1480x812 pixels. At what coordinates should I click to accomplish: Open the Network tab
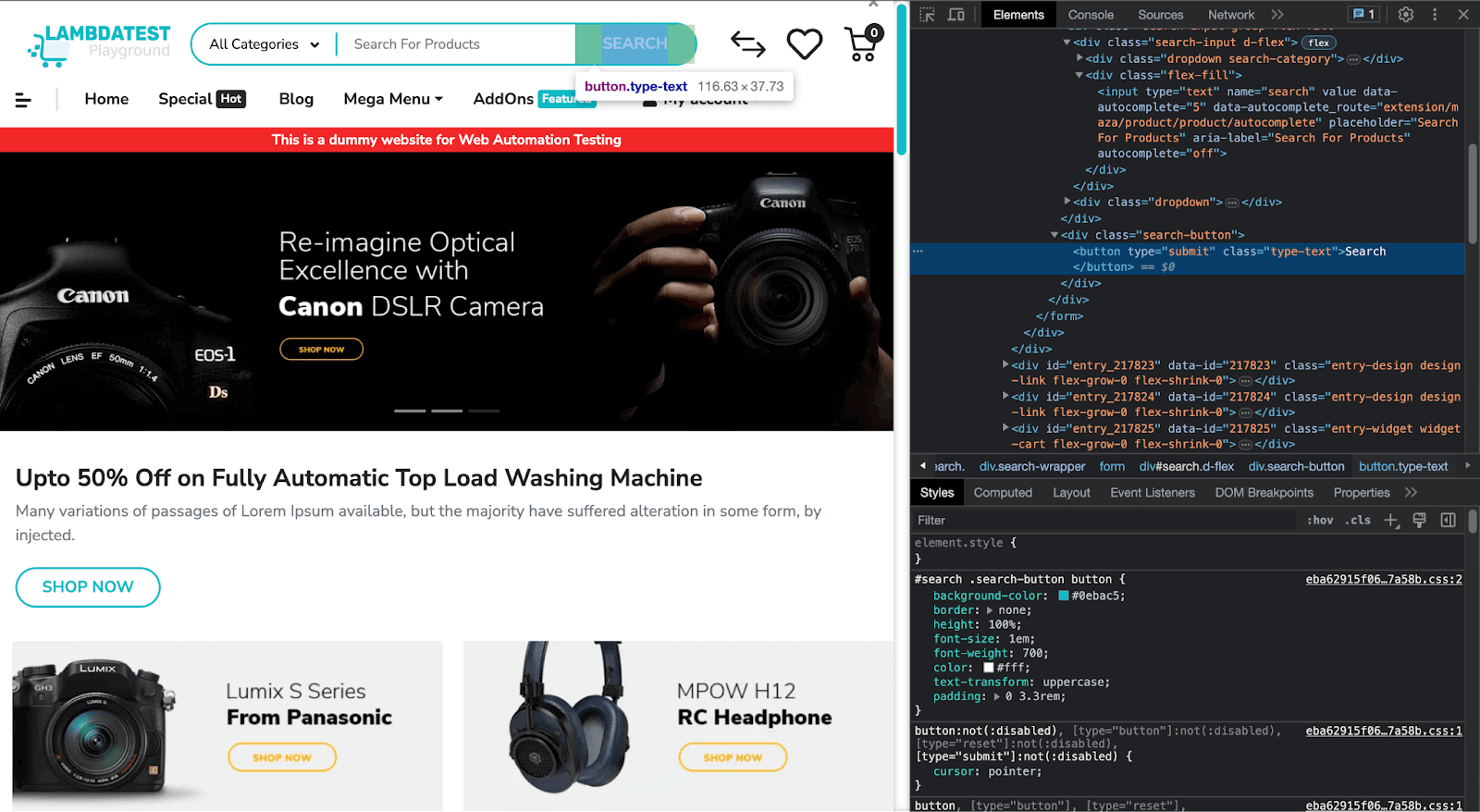[1231, 15]
